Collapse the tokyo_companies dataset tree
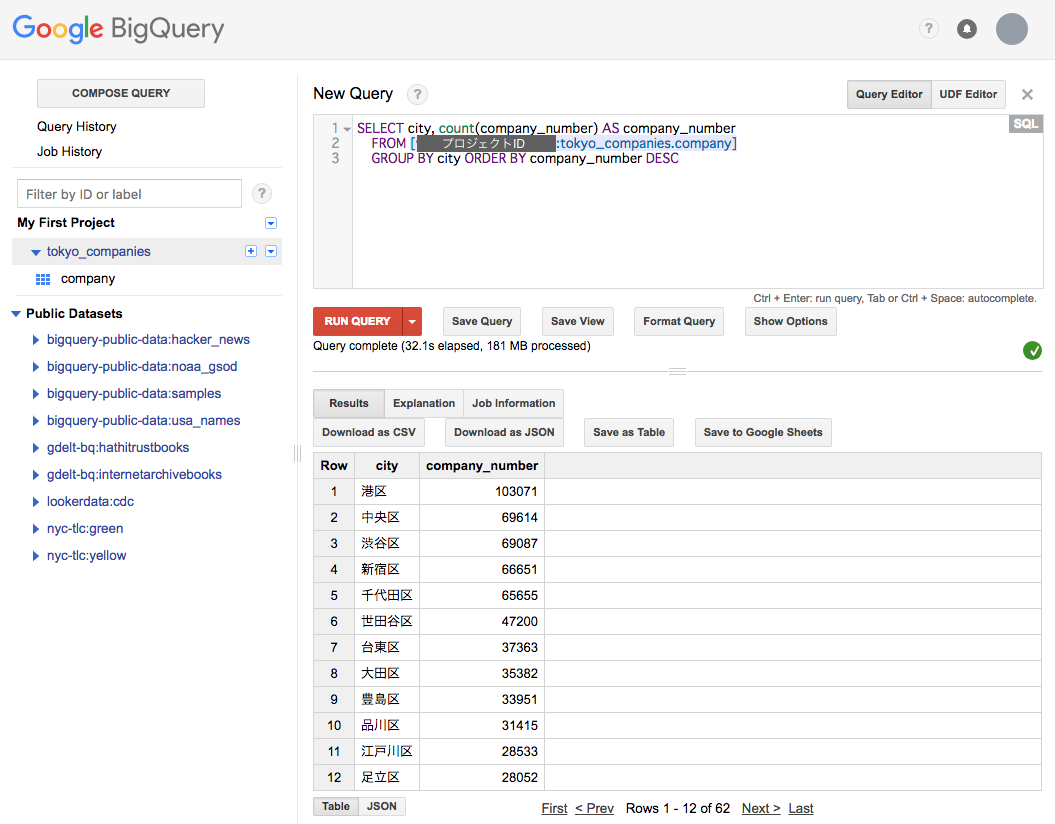The height and width of the screenshot is (824, 1055). coord(36,252)
